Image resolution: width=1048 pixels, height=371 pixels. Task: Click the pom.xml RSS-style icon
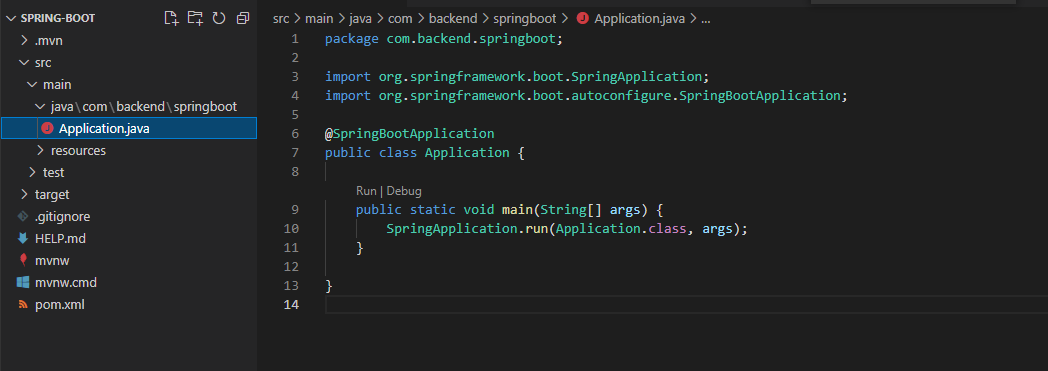click(23, 305)
